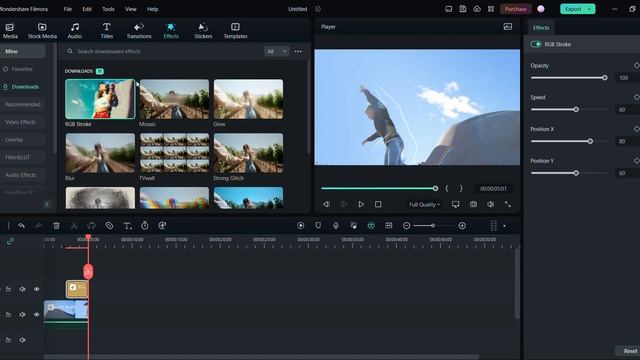Click the Speed stopwatch icon
Screen dimensions: 640x360
click(x=144, y=225)
